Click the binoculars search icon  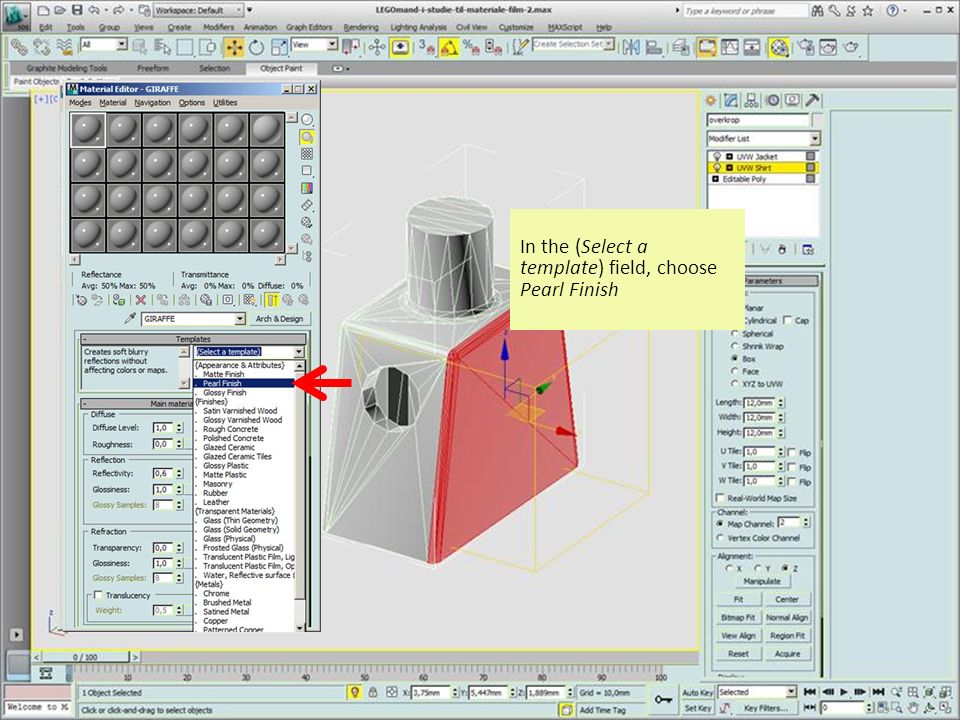click(x=817, y=10)
